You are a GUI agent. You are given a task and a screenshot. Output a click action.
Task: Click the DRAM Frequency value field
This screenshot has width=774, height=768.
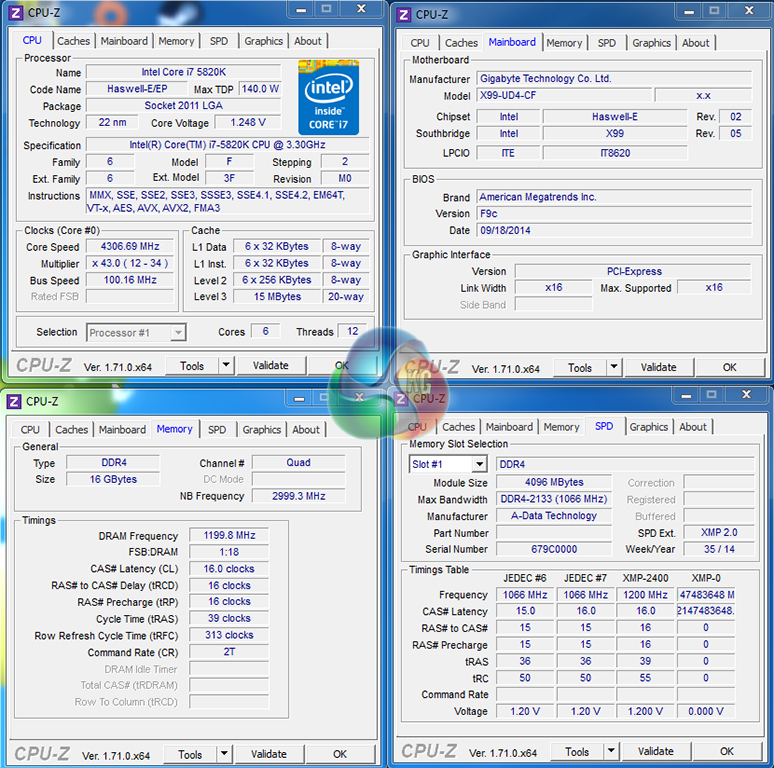229,536
